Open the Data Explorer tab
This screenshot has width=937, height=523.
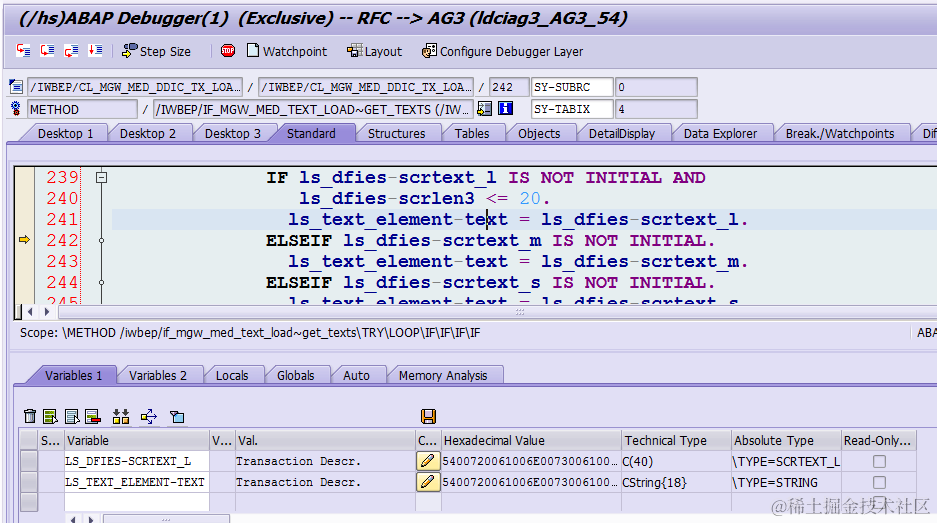[x=721, y=133]
